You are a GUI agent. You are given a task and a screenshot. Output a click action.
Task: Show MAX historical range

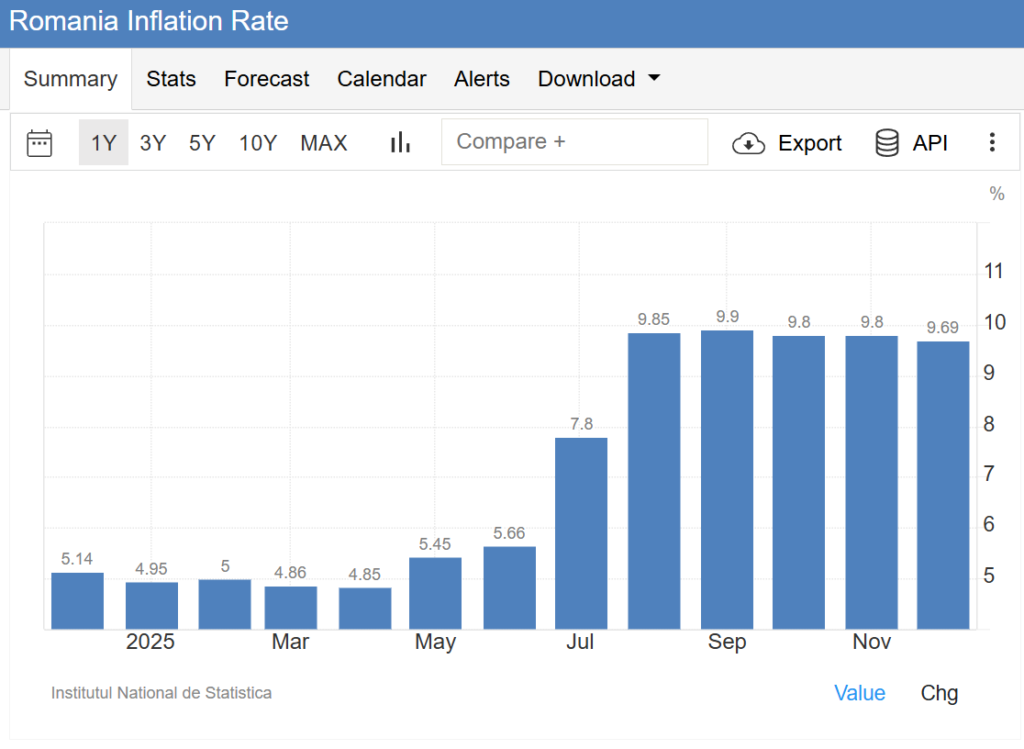[324, 143]
